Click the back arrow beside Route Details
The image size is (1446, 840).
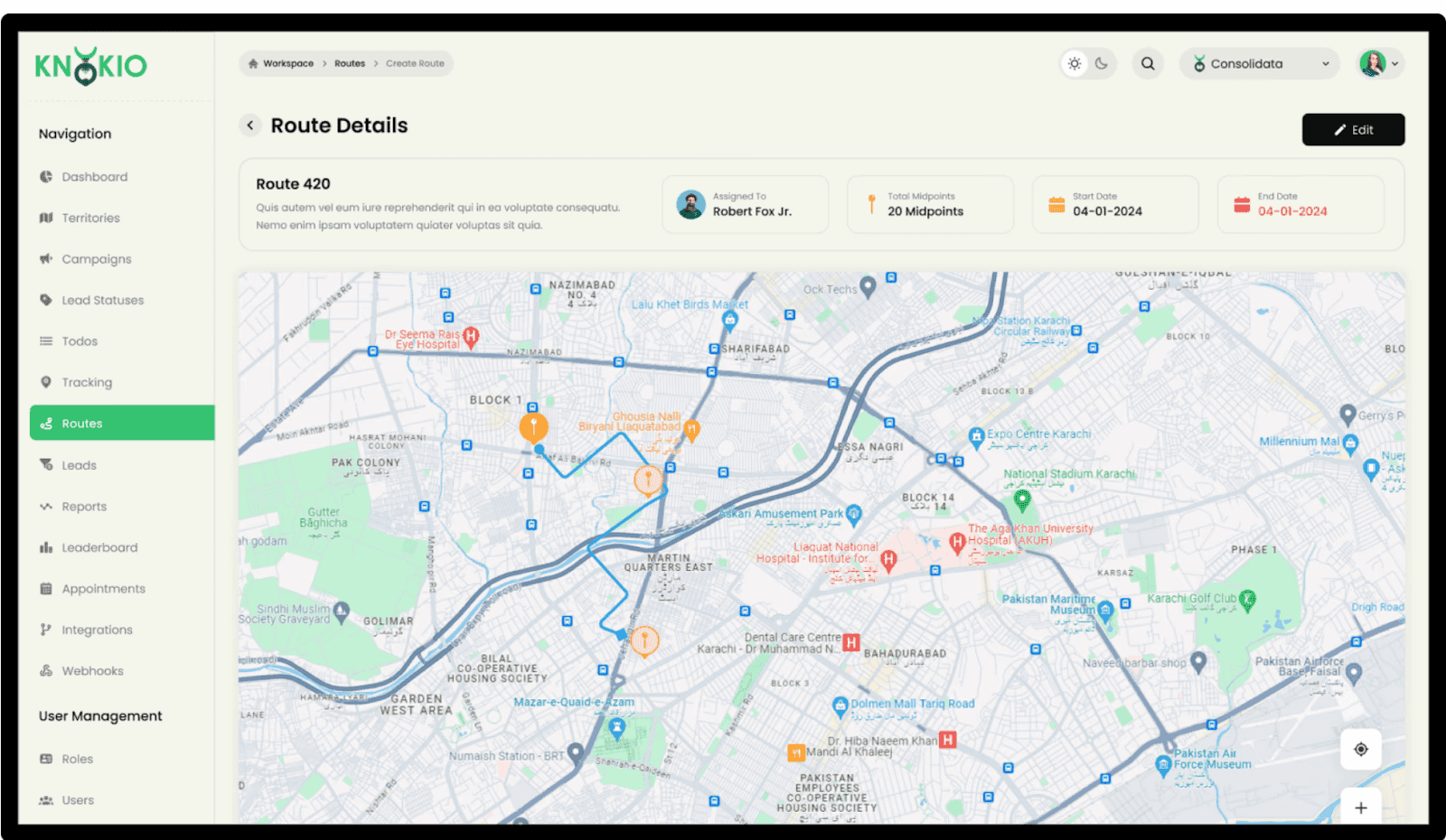pyautogui.click(x=250, y=126)
